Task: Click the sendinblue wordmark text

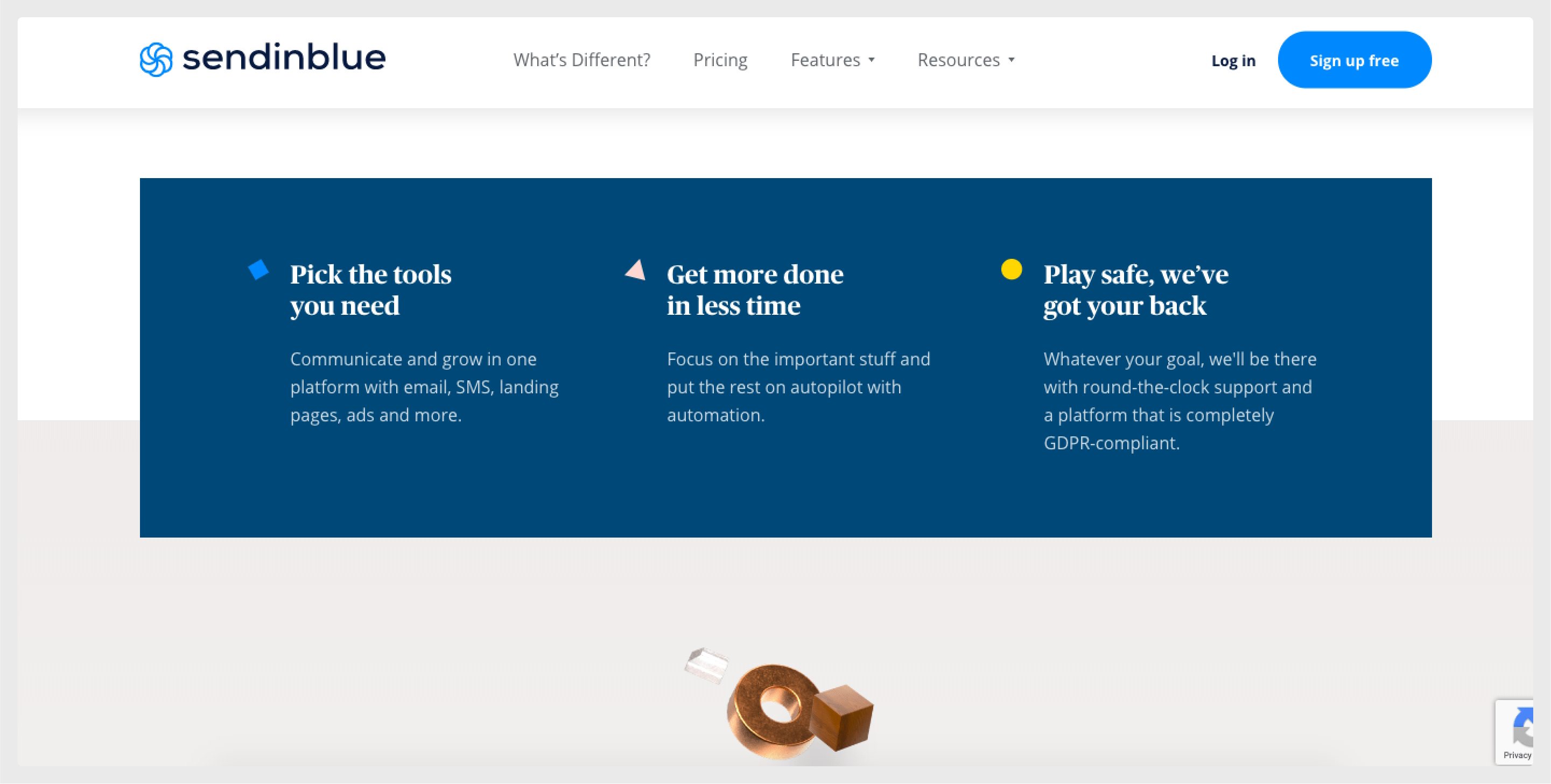Action: point(284,58)
